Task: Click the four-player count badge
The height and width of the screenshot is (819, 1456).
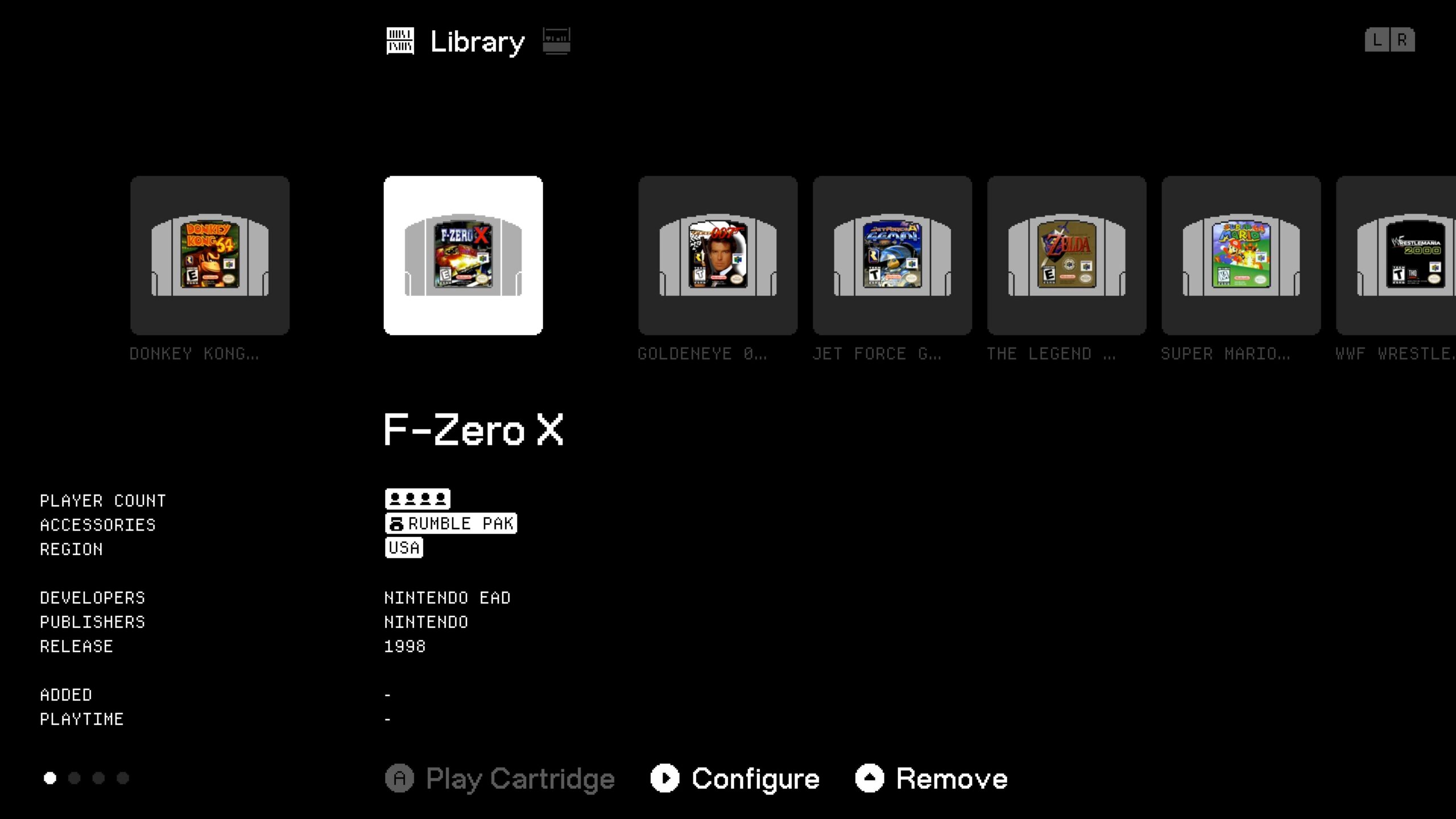Action: [417, 499]
